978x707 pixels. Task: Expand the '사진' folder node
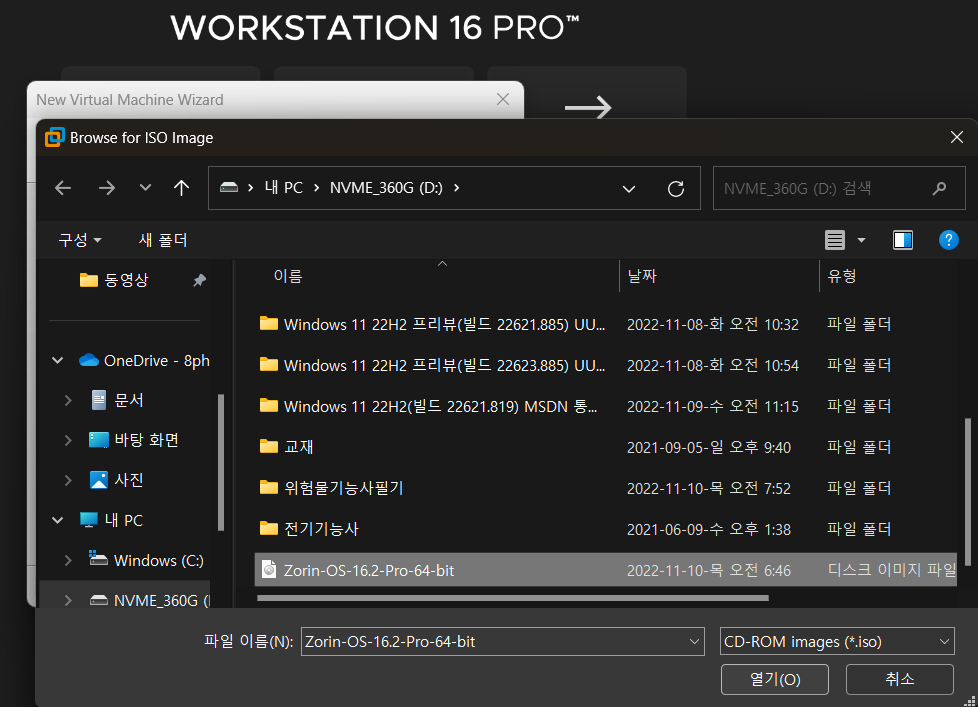pos(68,480)
